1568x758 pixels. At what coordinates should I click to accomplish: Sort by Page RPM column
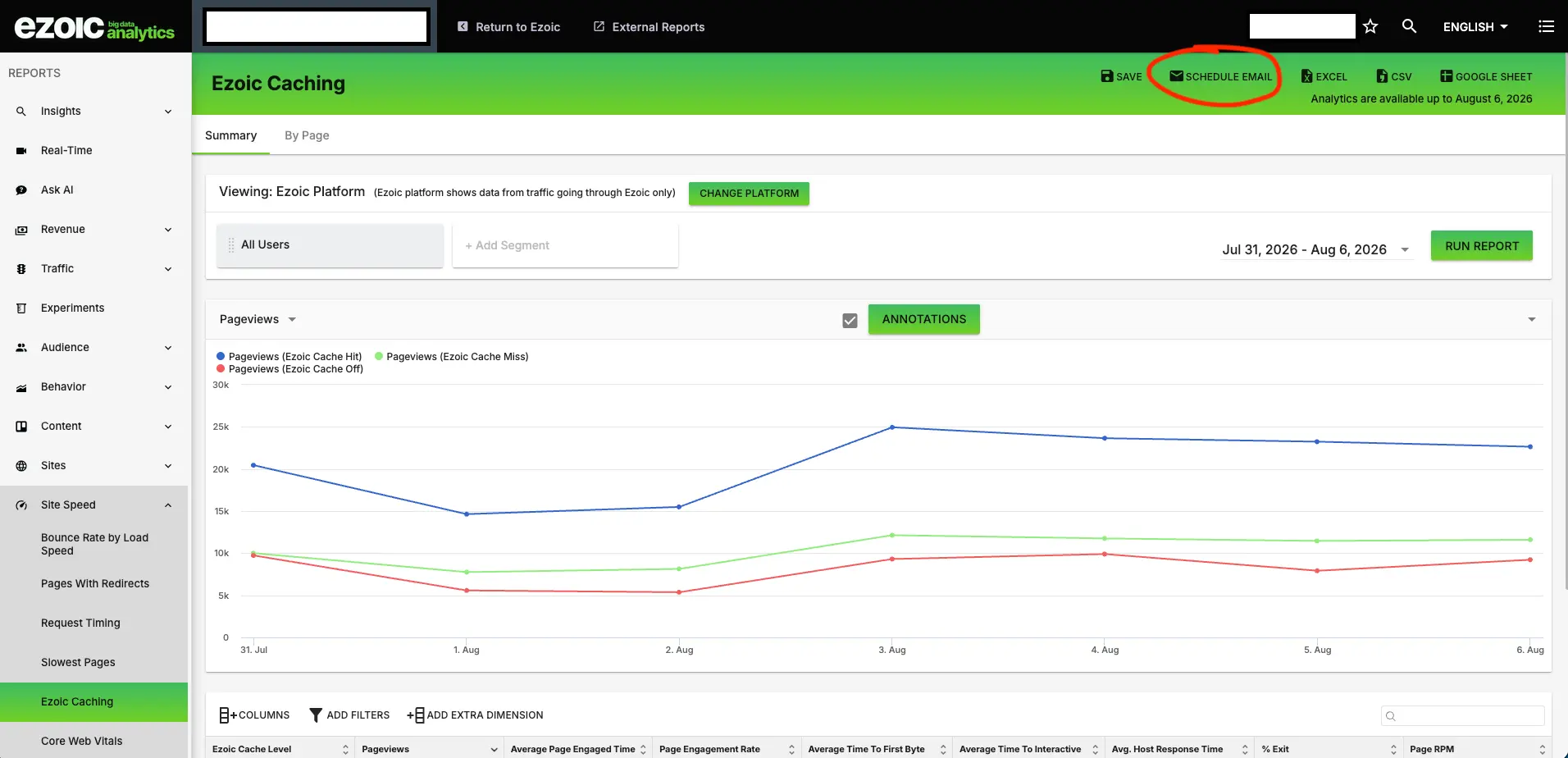[1477, 749]
